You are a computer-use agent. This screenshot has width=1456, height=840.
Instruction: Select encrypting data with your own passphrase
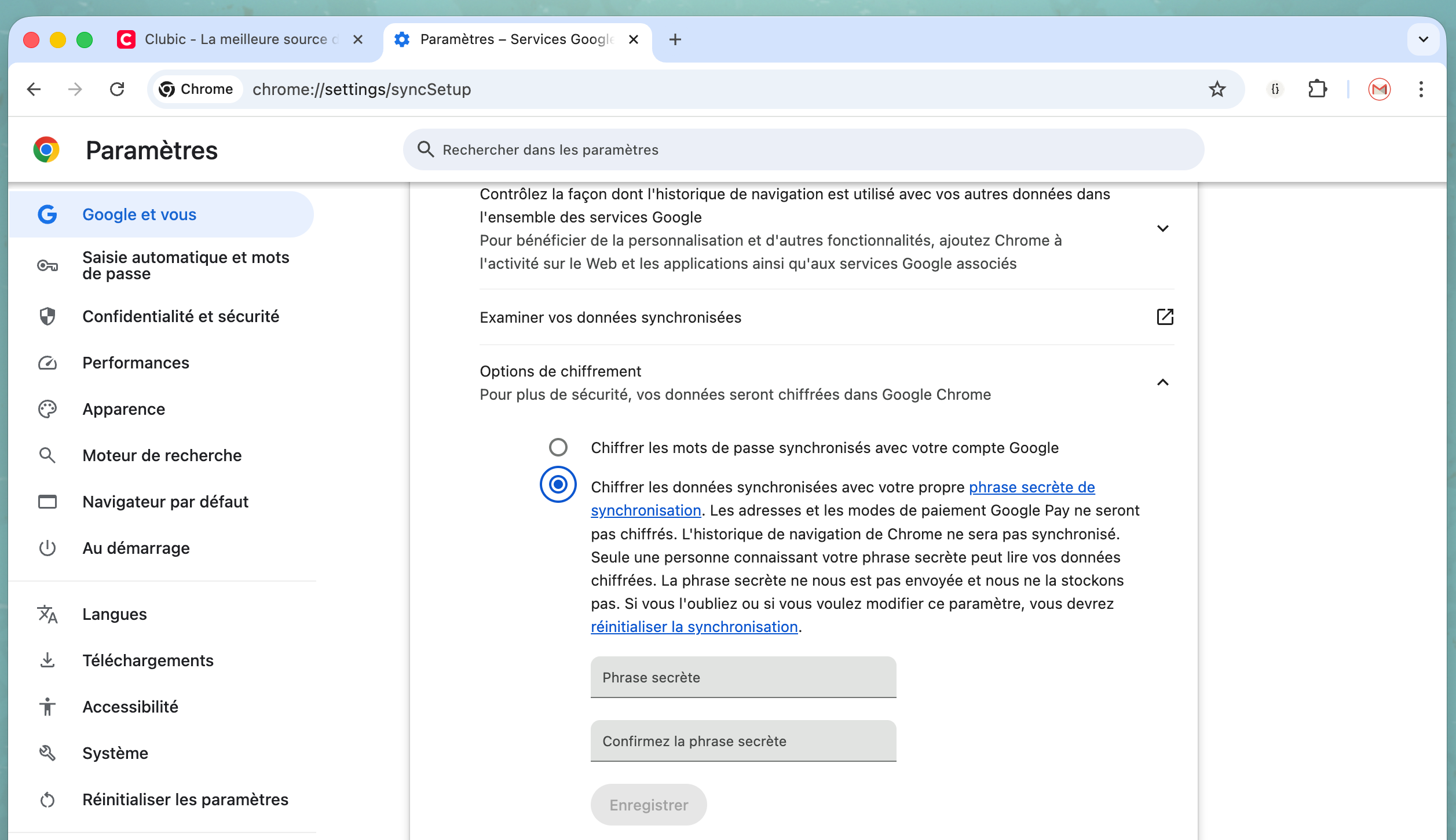[557, 485]
